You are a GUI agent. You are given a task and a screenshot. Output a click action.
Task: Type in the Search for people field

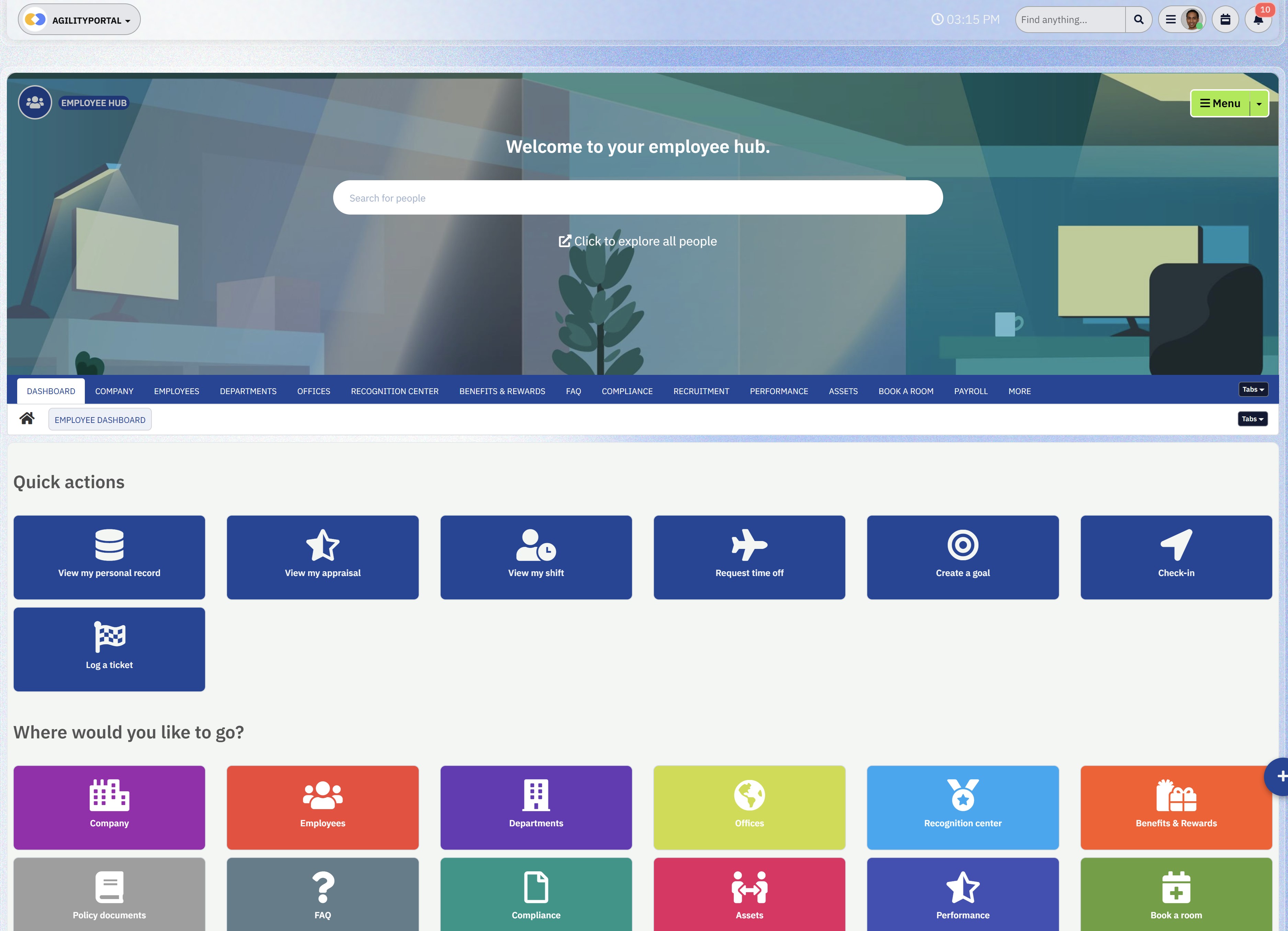pos(638,197)
